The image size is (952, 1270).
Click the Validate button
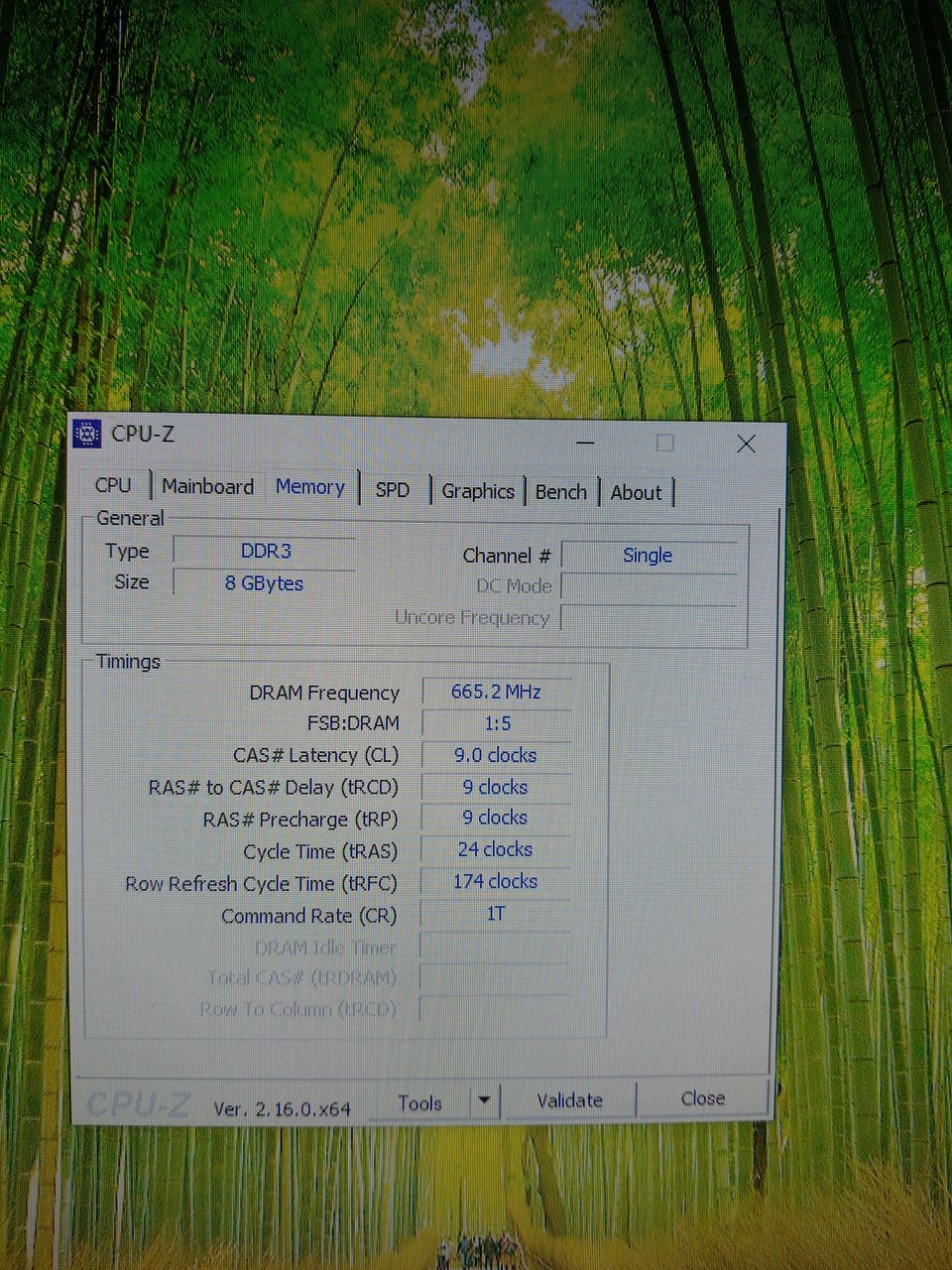pyautogui.click(x=570, y=1100)
